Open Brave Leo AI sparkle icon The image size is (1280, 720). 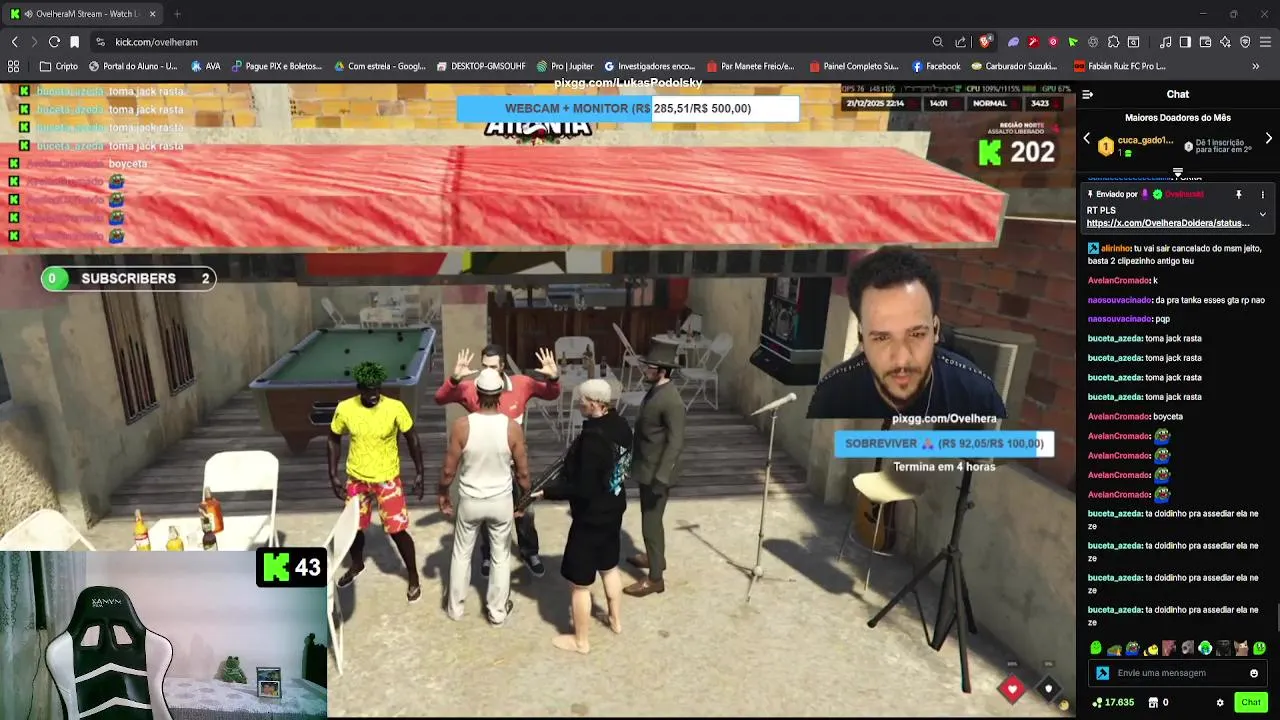1225,42
